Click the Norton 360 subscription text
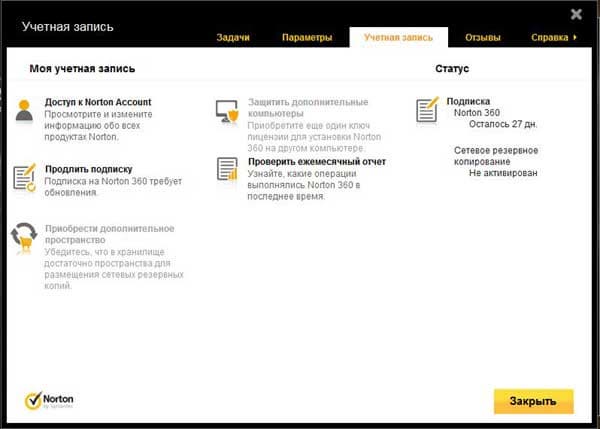 [x=477, y=113]
